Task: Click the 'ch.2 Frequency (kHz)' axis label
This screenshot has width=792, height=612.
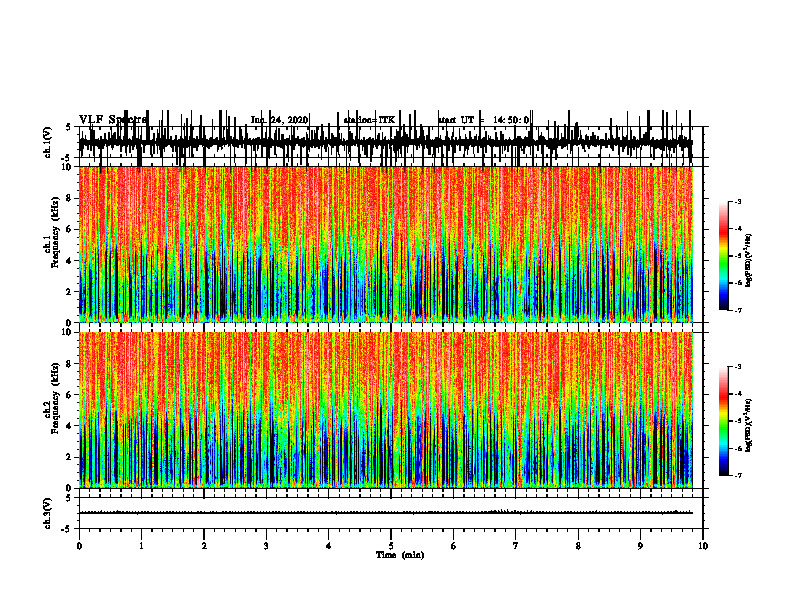Action: tap(52, 398)
